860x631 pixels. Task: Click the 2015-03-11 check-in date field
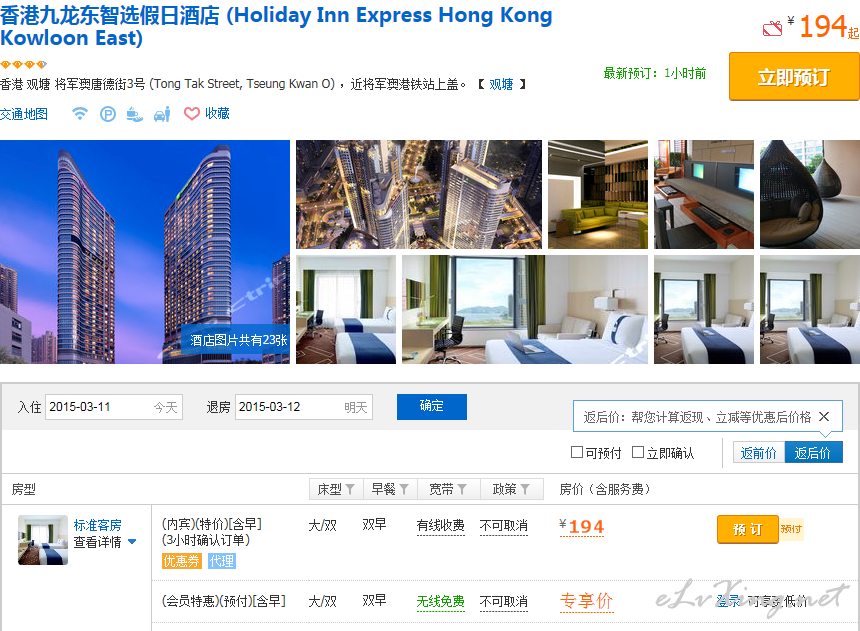tap(114, 407)
